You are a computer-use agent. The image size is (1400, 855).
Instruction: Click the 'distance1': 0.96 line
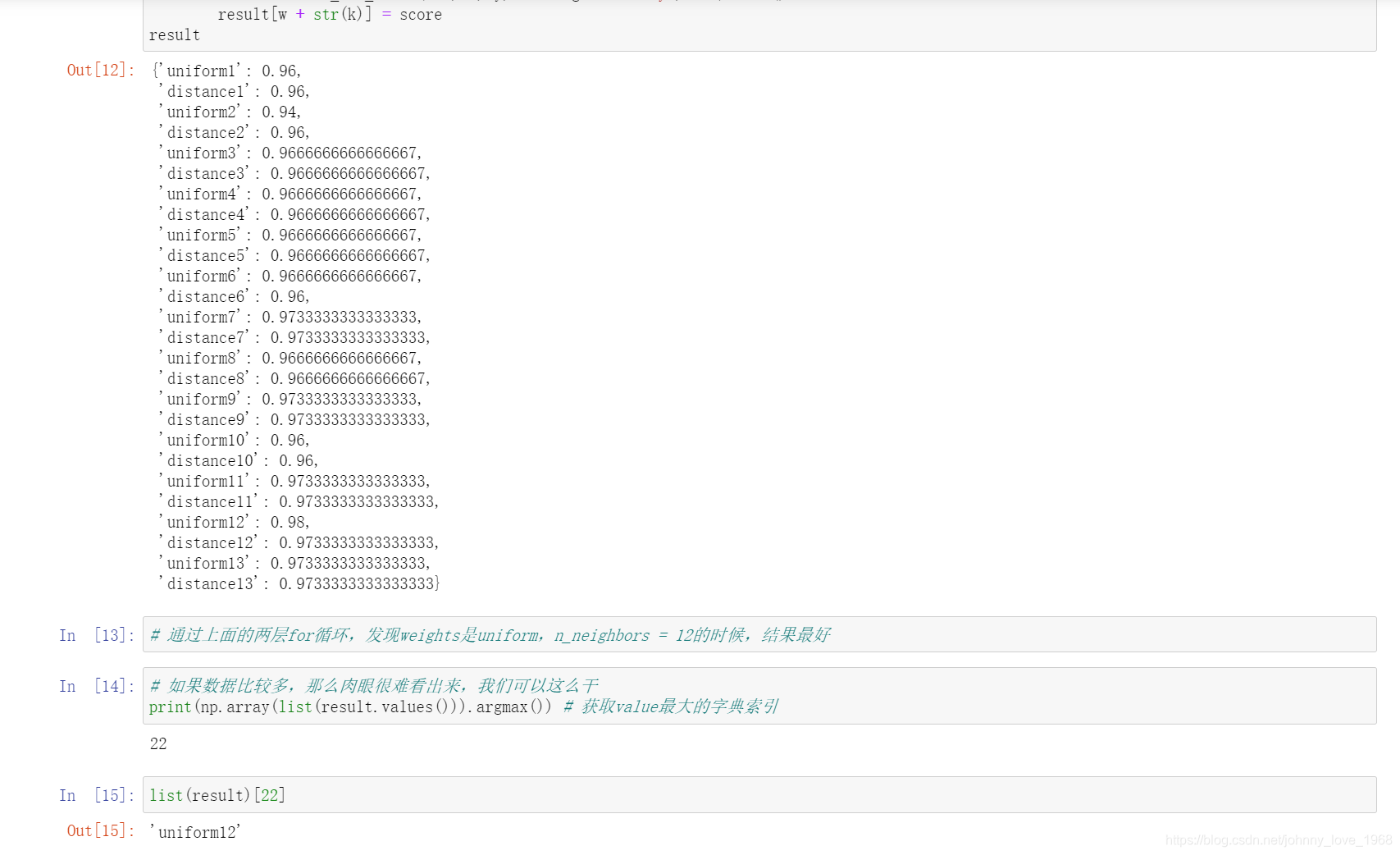[234, 91]
